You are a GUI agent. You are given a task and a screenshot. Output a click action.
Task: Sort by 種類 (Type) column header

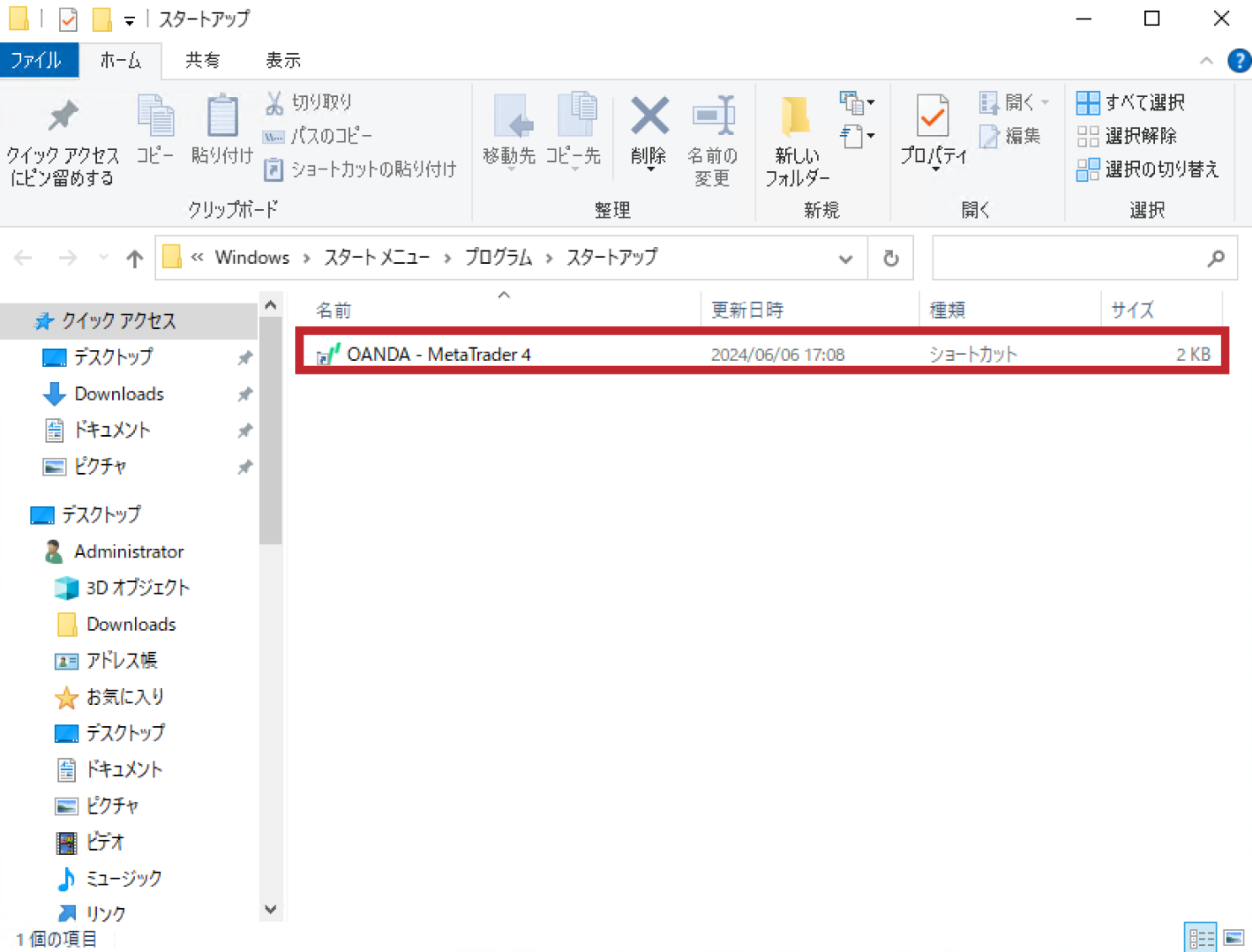coord(947,310)
